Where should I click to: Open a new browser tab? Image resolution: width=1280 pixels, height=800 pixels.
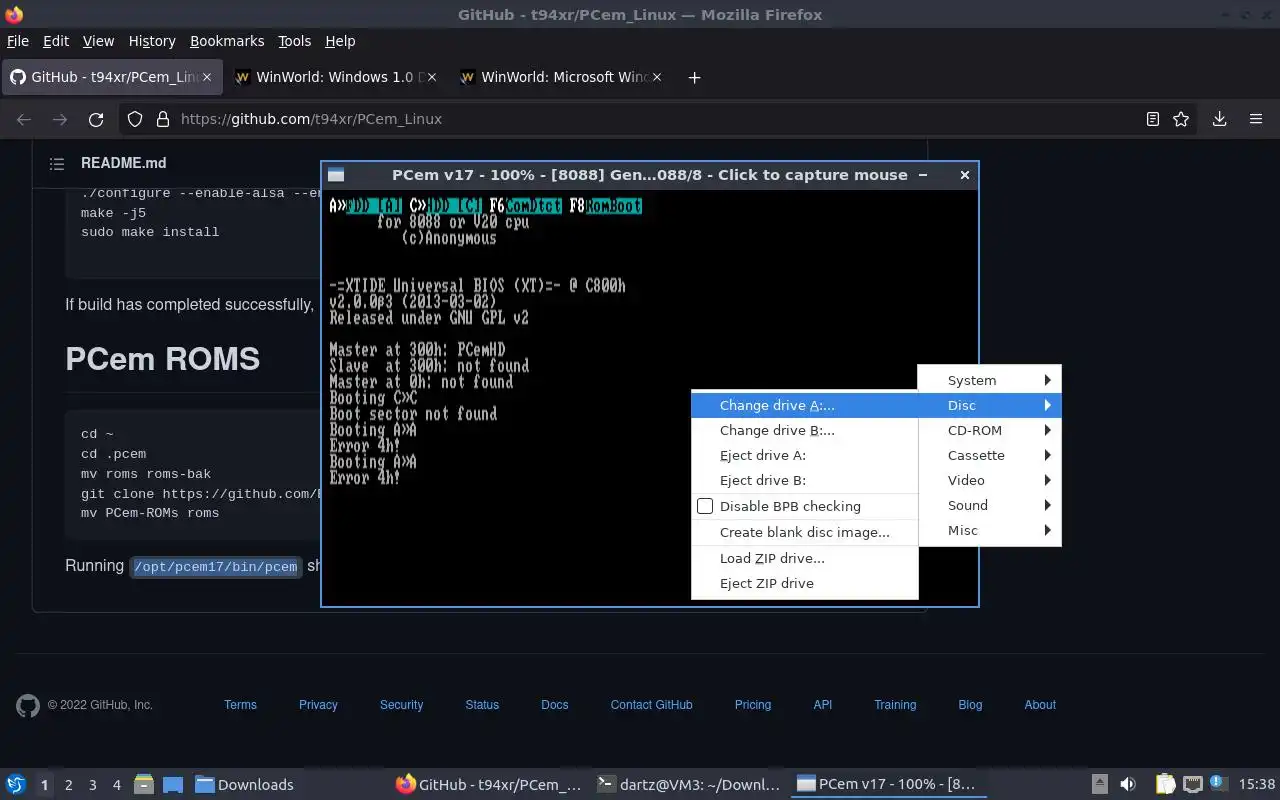point(694,77)
